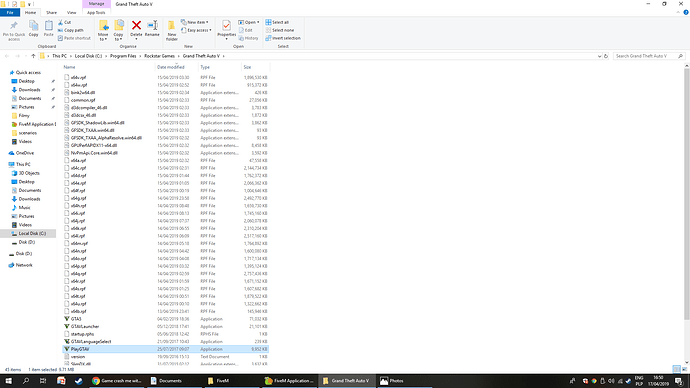Open Explorer Help question mark

(686, 12)
